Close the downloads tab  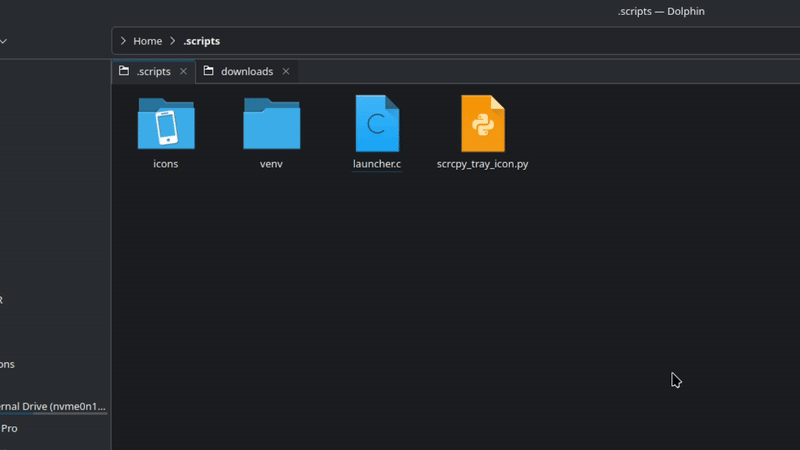286,71
